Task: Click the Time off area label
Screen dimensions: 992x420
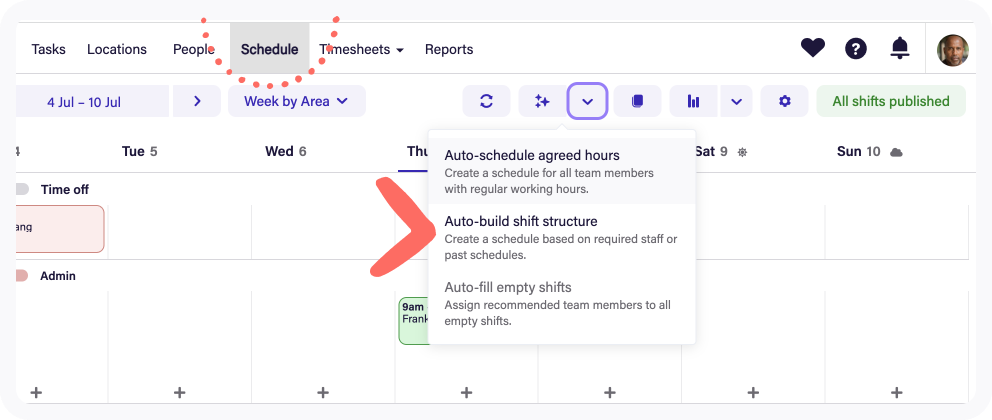Action: click(65, 189)
